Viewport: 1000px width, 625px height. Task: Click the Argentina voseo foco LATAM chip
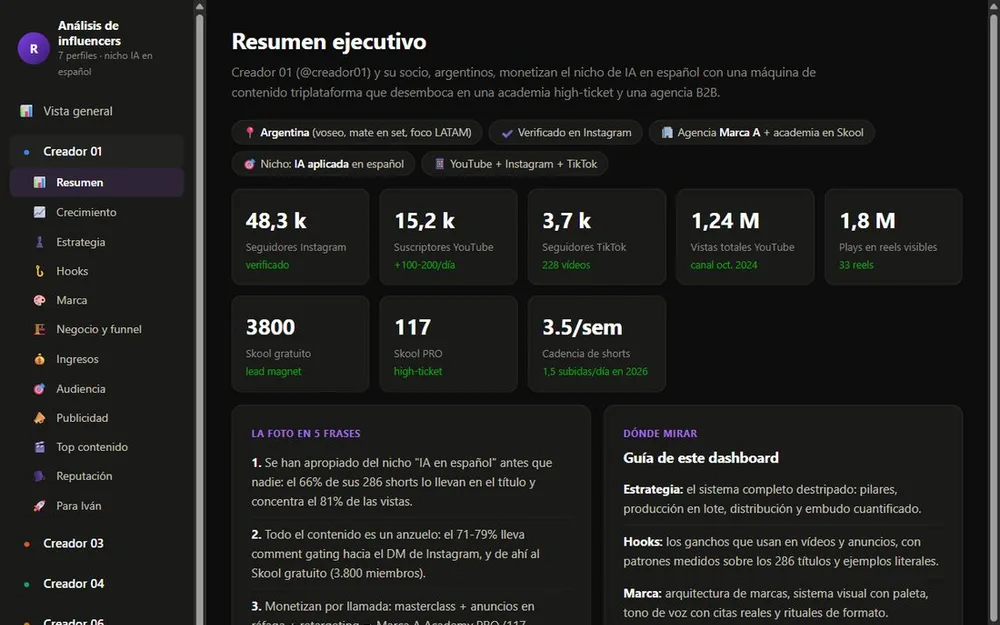[x=357, y=133]
